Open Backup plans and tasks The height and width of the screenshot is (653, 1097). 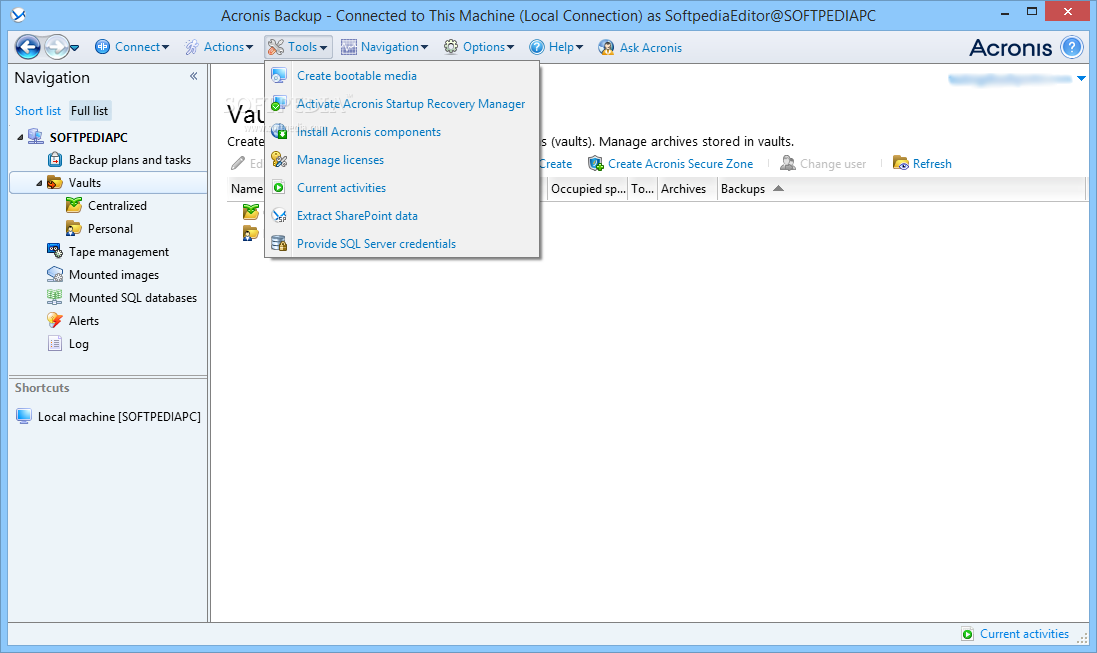click(x=129, y=160)
